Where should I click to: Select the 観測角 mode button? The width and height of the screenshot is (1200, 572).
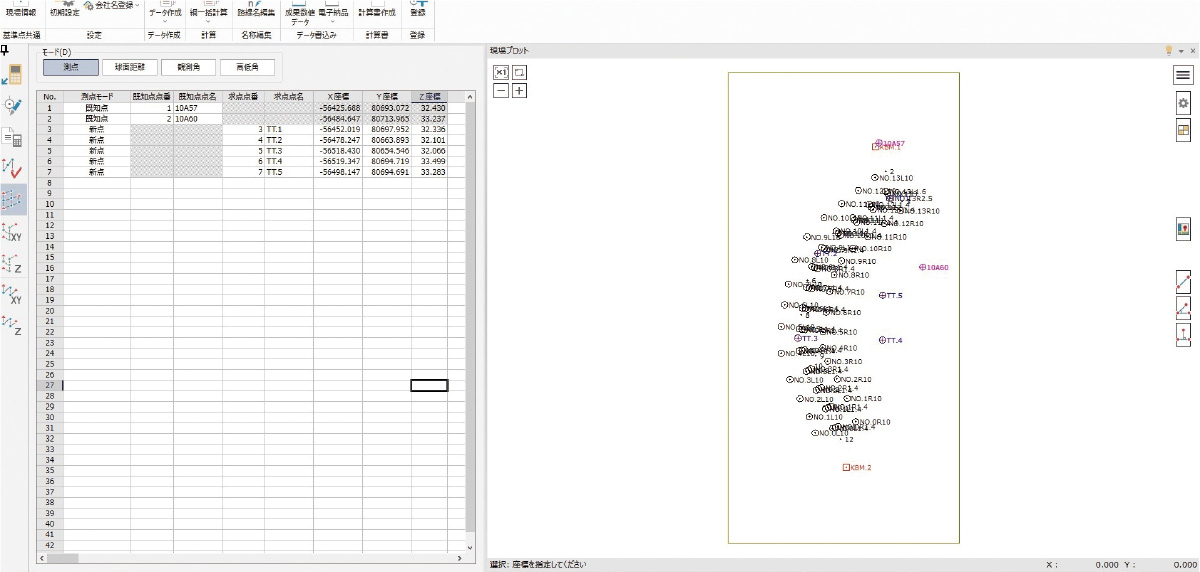pos(189,67)
